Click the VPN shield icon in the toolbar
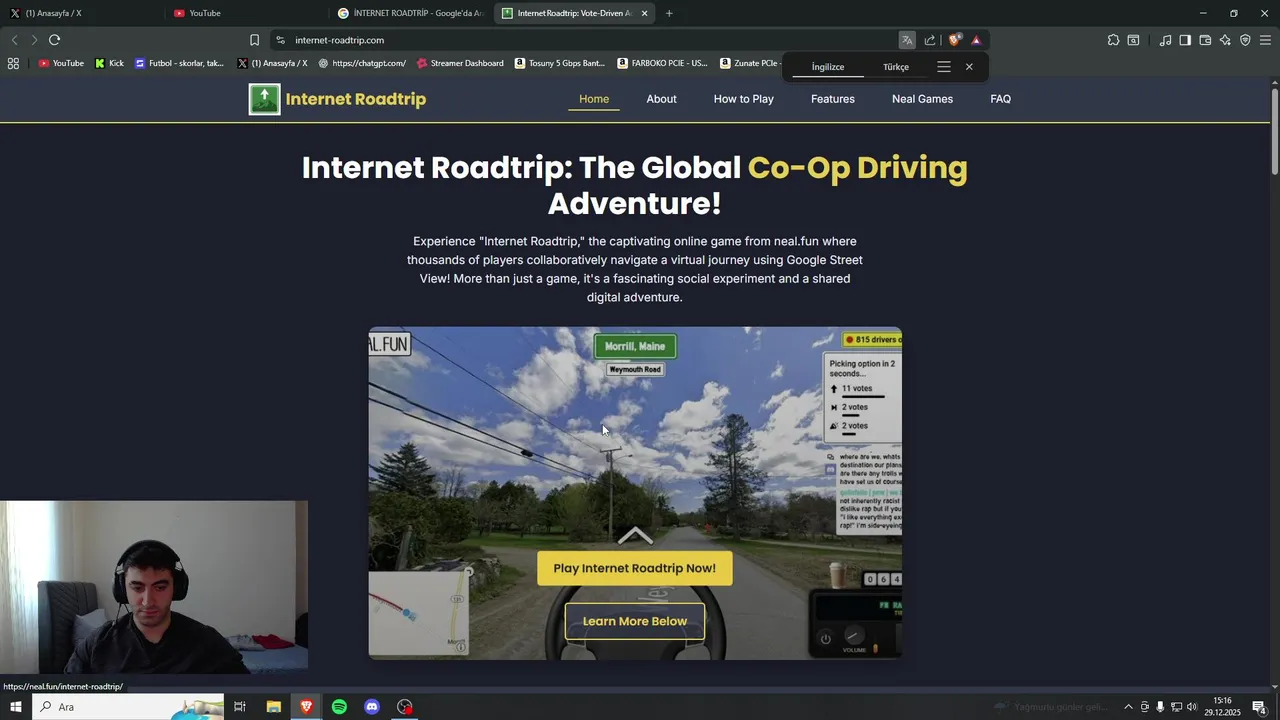This screenshot has height=720, width=1280. pos(1245,40)
